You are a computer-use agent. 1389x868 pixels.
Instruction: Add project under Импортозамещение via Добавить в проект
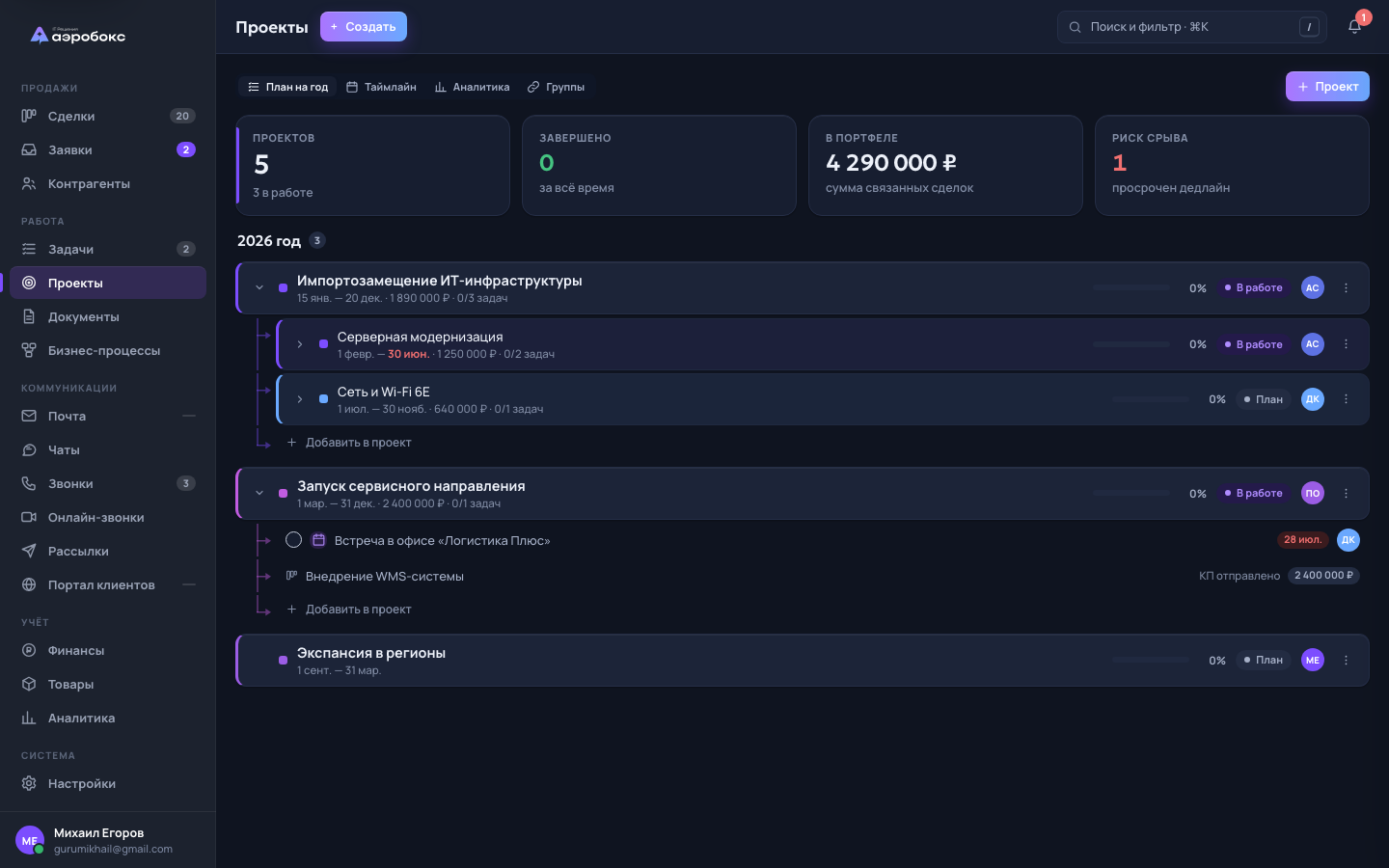[349, 443]
